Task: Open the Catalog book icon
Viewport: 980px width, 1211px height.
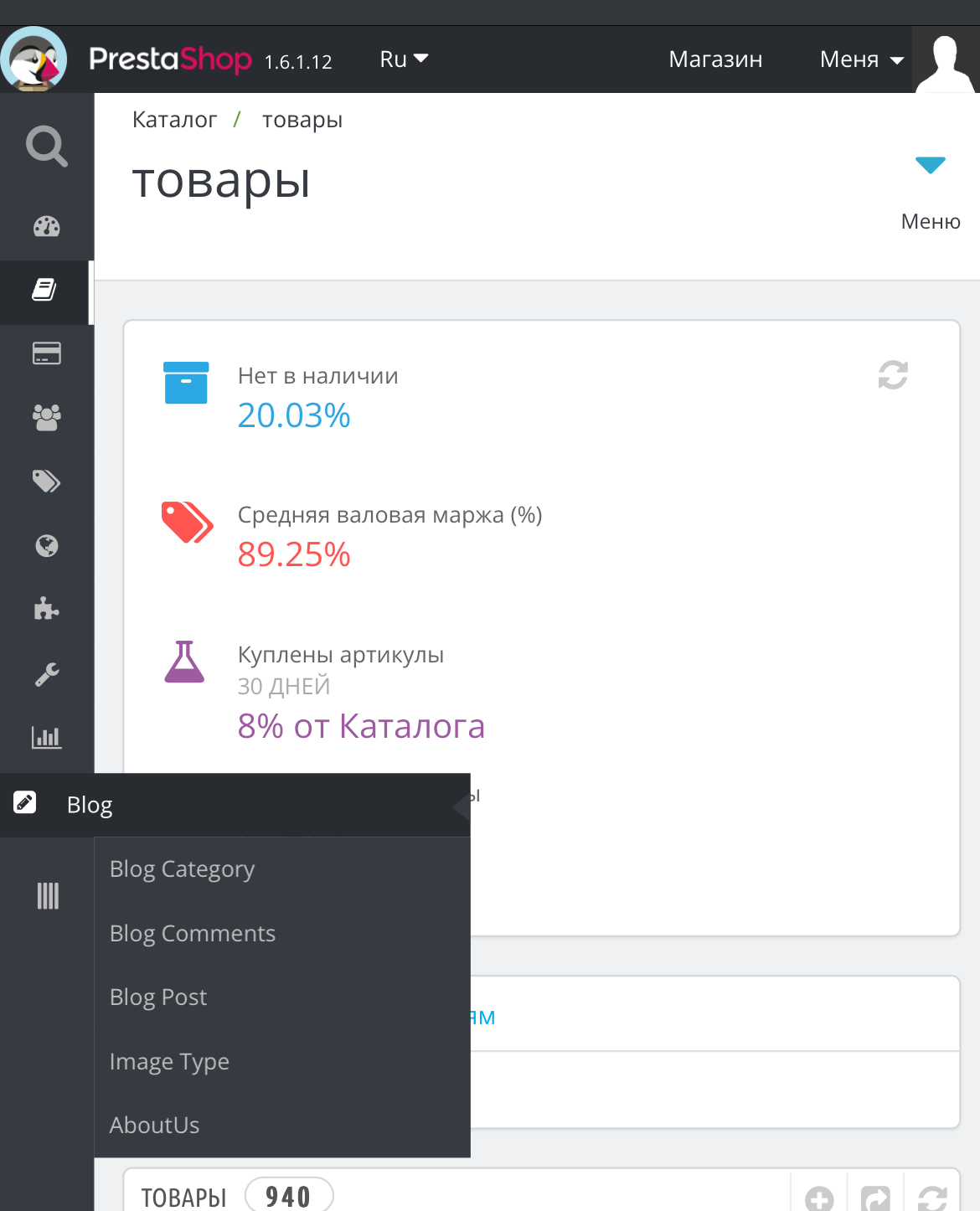Action: [x=45, y=291]
